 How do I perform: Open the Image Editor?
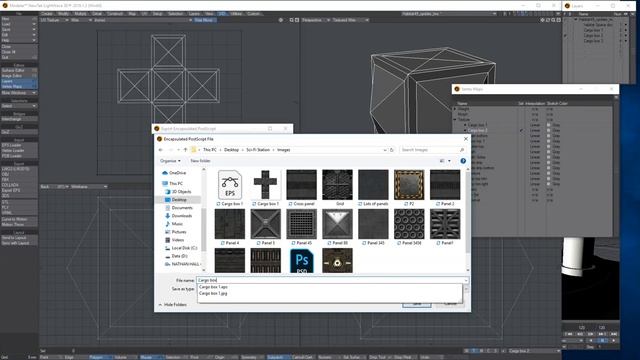[x=19, y=76]
